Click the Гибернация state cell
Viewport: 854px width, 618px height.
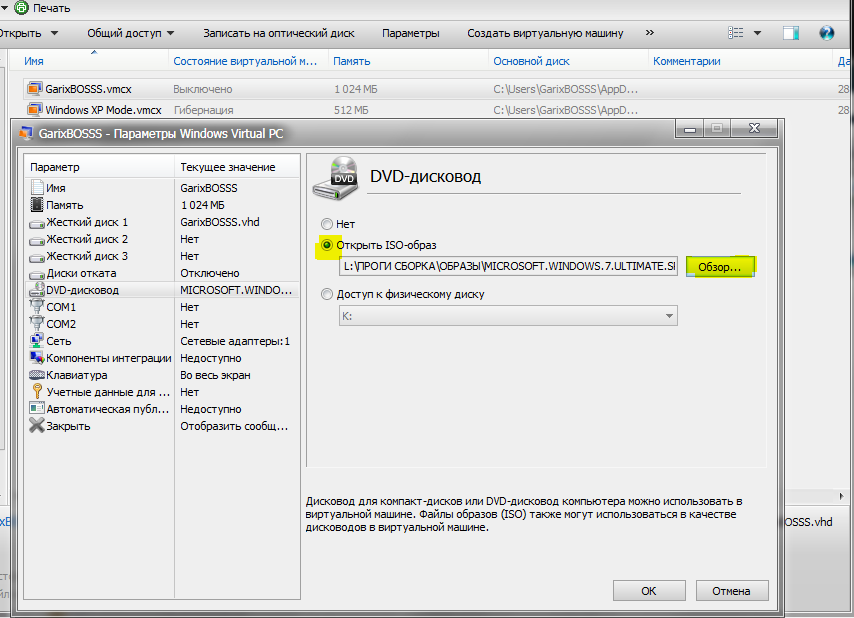(203, 110)
